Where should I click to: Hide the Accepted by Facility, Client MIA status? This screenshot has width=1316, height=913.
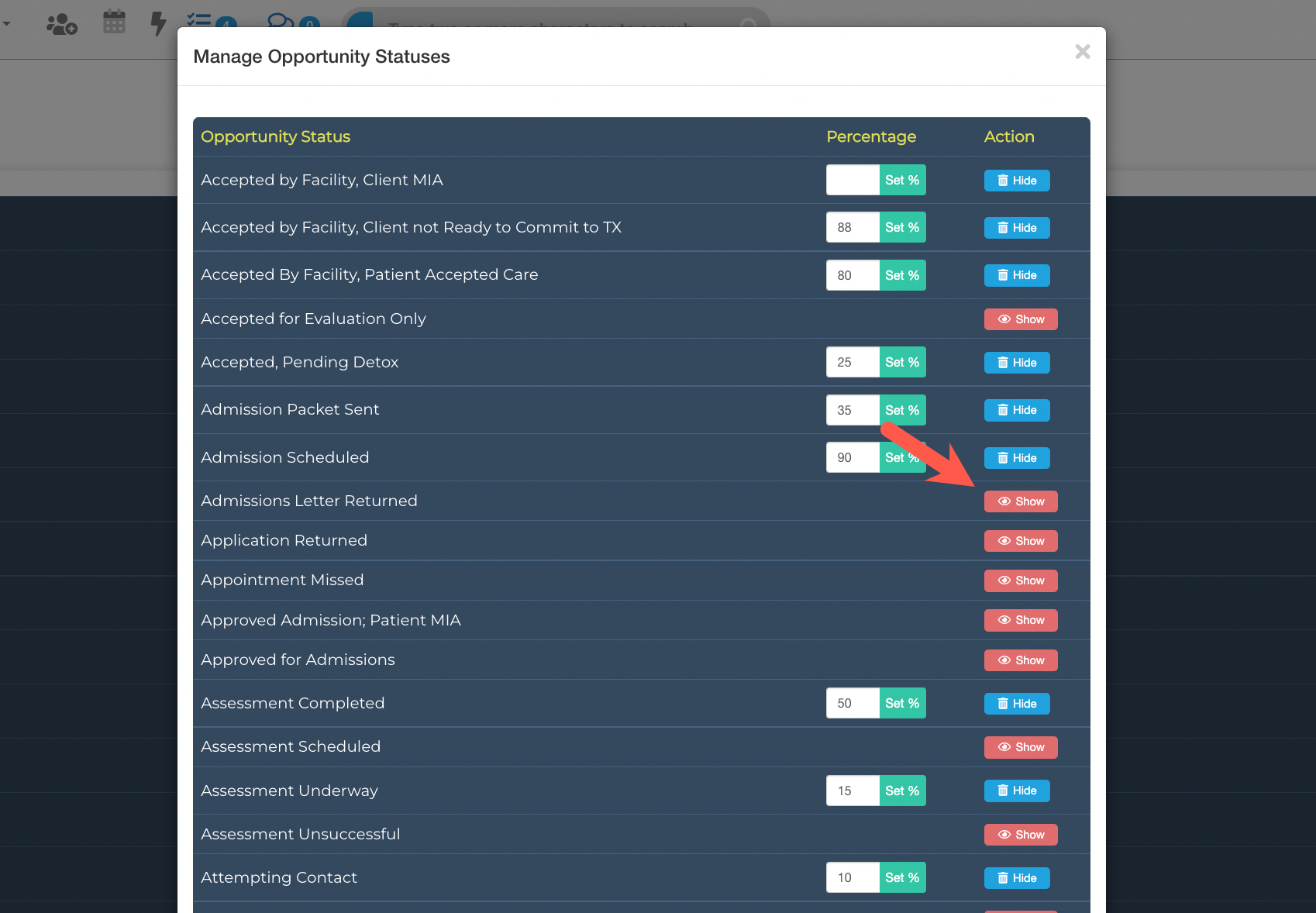(1016, 181)
